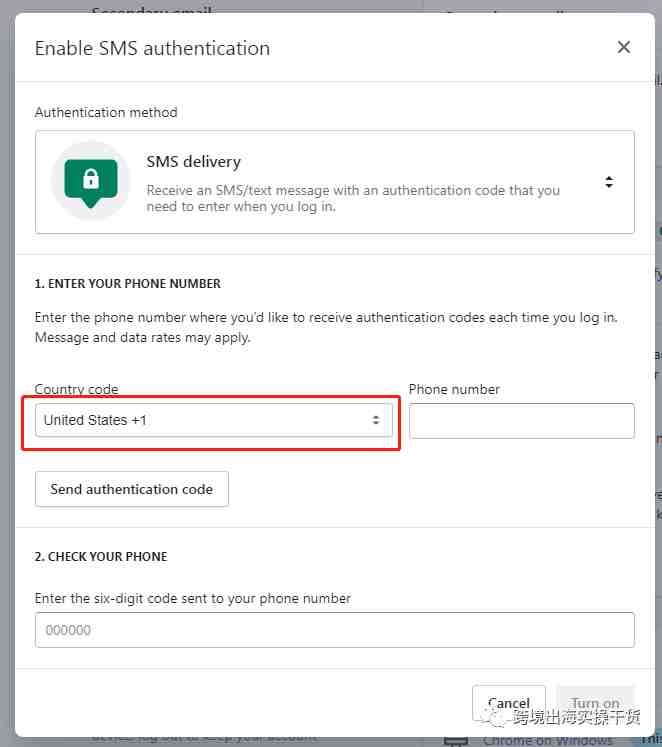
Task: Click the 'Message and data rates may apply.' text
Action: (142, 338)
